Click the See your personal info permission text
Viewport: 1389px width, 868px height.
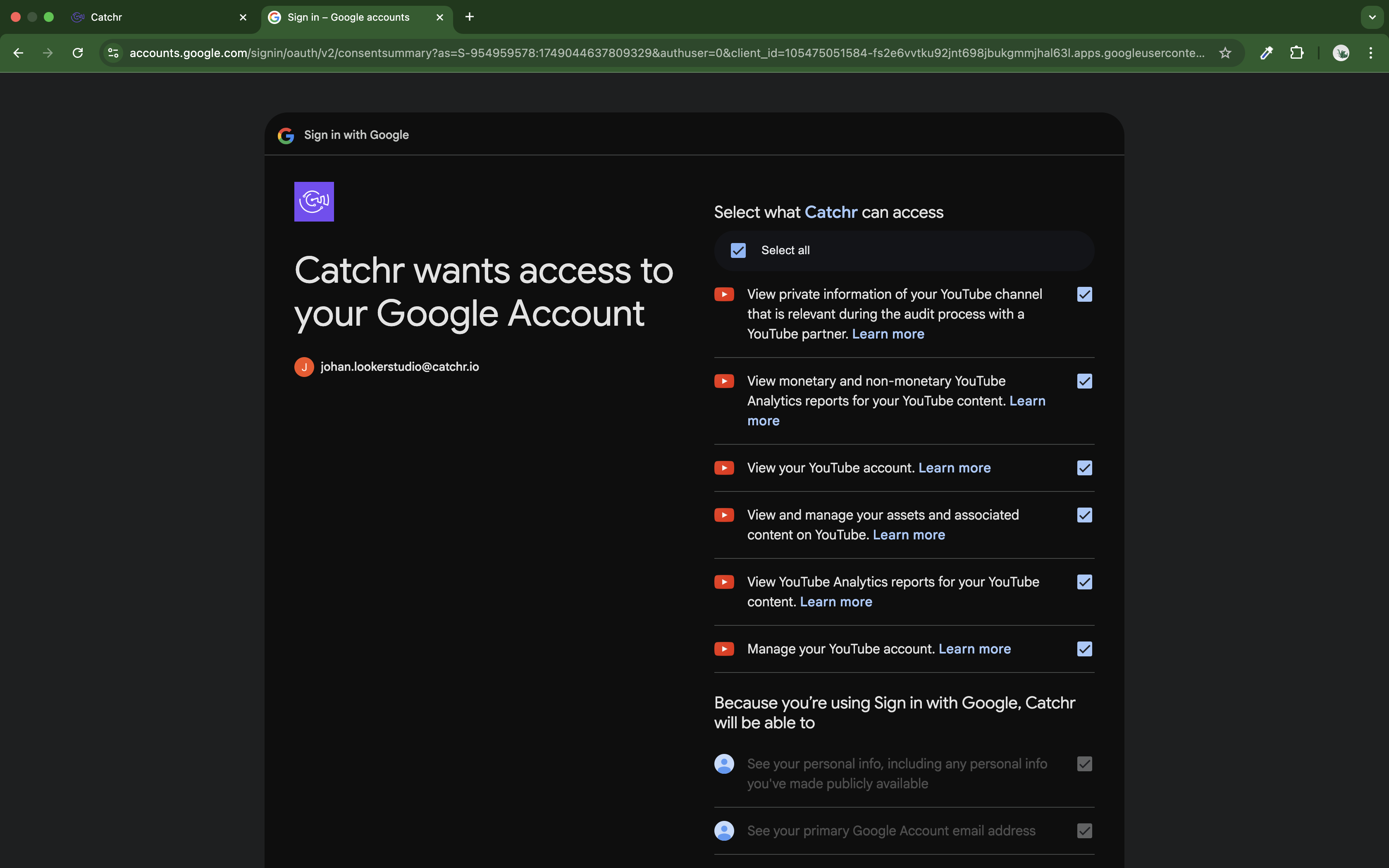[x=897, y=774]
